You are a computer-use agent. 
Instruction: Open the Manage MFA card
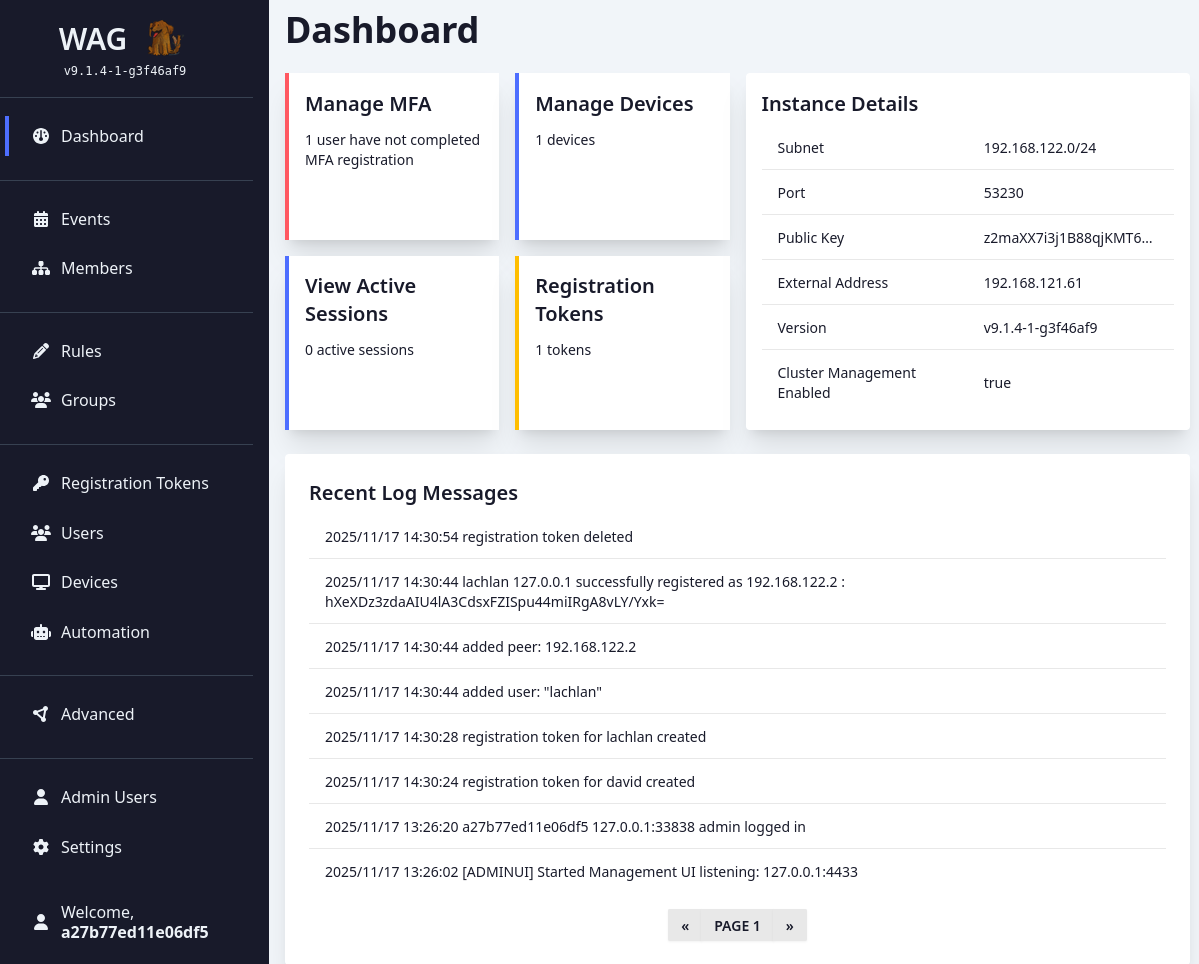(392, 156)
